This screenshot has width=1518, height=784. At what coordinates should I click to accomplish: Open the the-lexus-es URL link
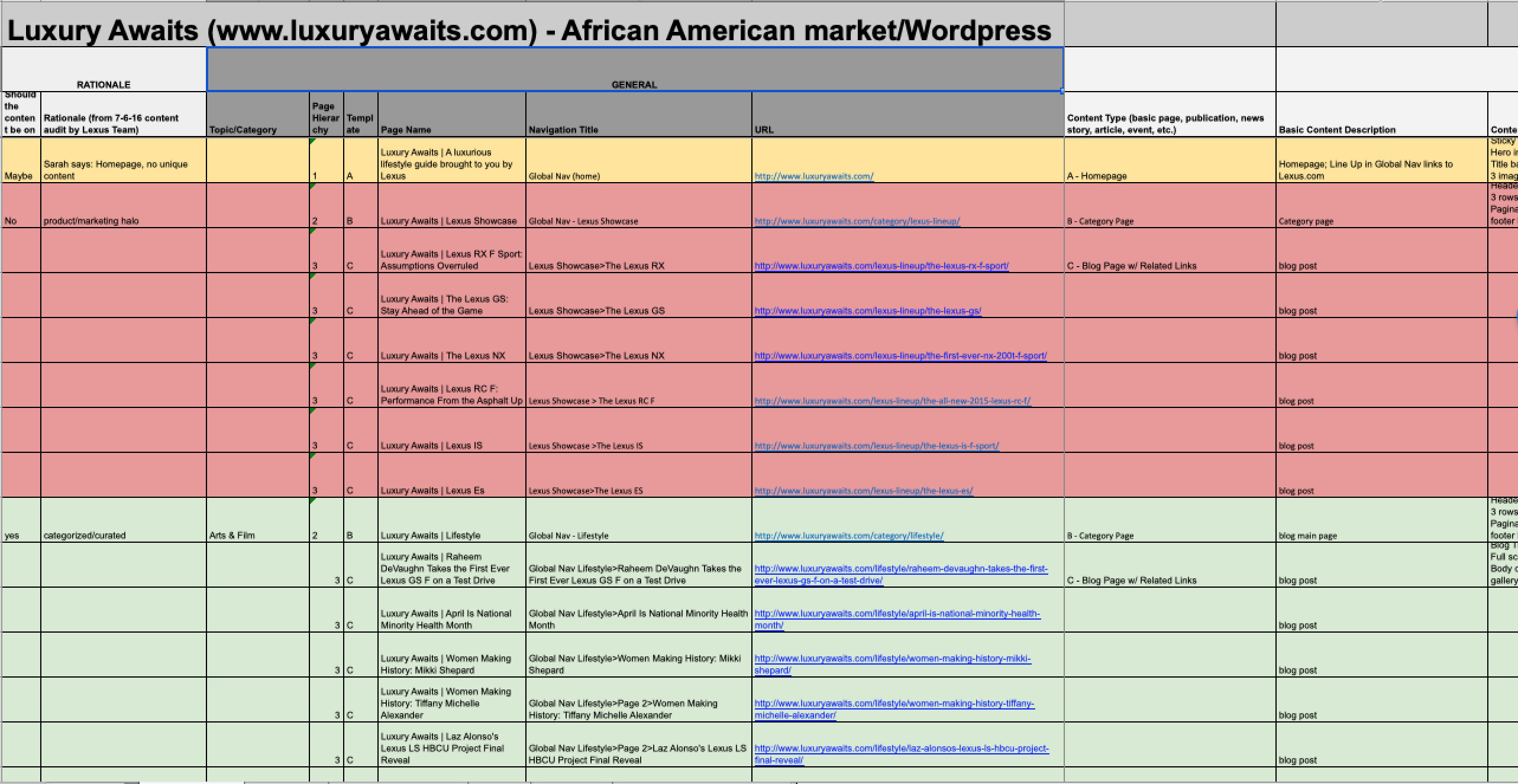tap(863, 491)
